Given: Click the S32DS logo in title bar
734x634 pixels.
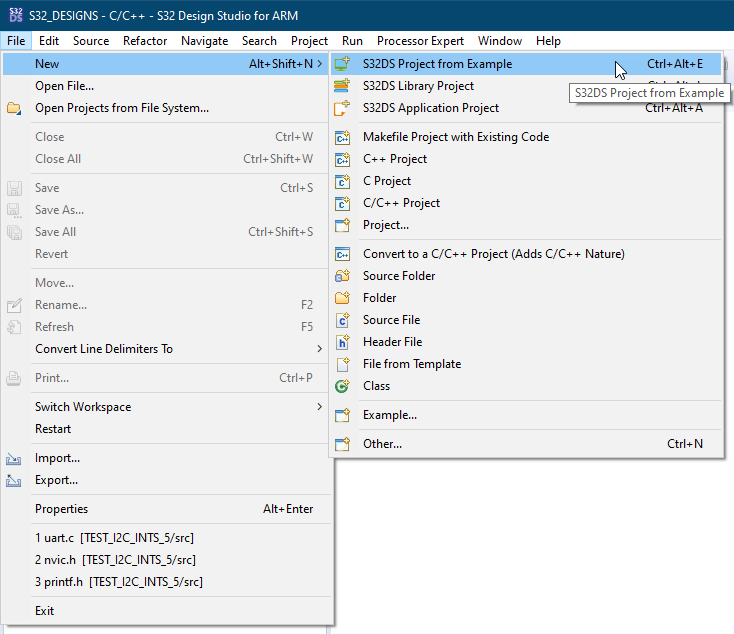Looking at the screenshot, I should (15, 15).
